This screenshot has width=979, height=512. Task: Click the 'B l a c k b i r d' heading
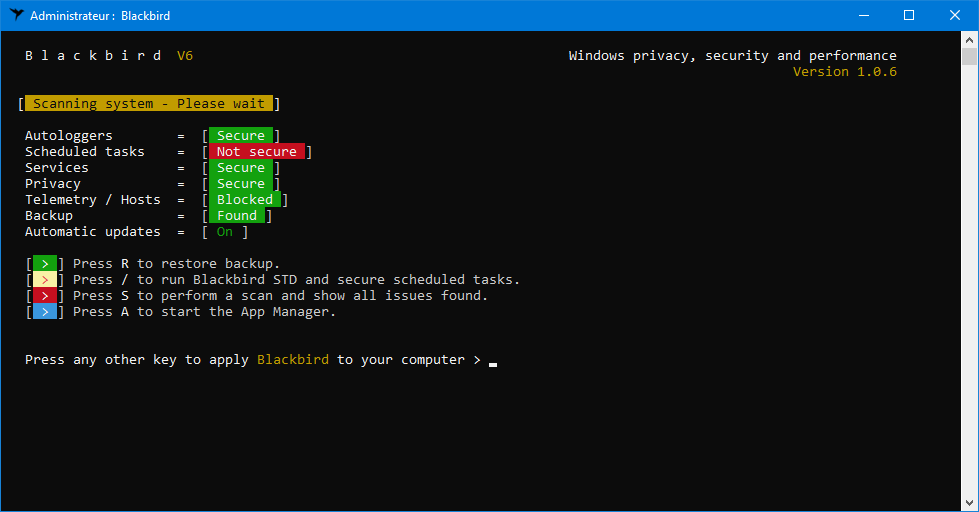point(93,56)
